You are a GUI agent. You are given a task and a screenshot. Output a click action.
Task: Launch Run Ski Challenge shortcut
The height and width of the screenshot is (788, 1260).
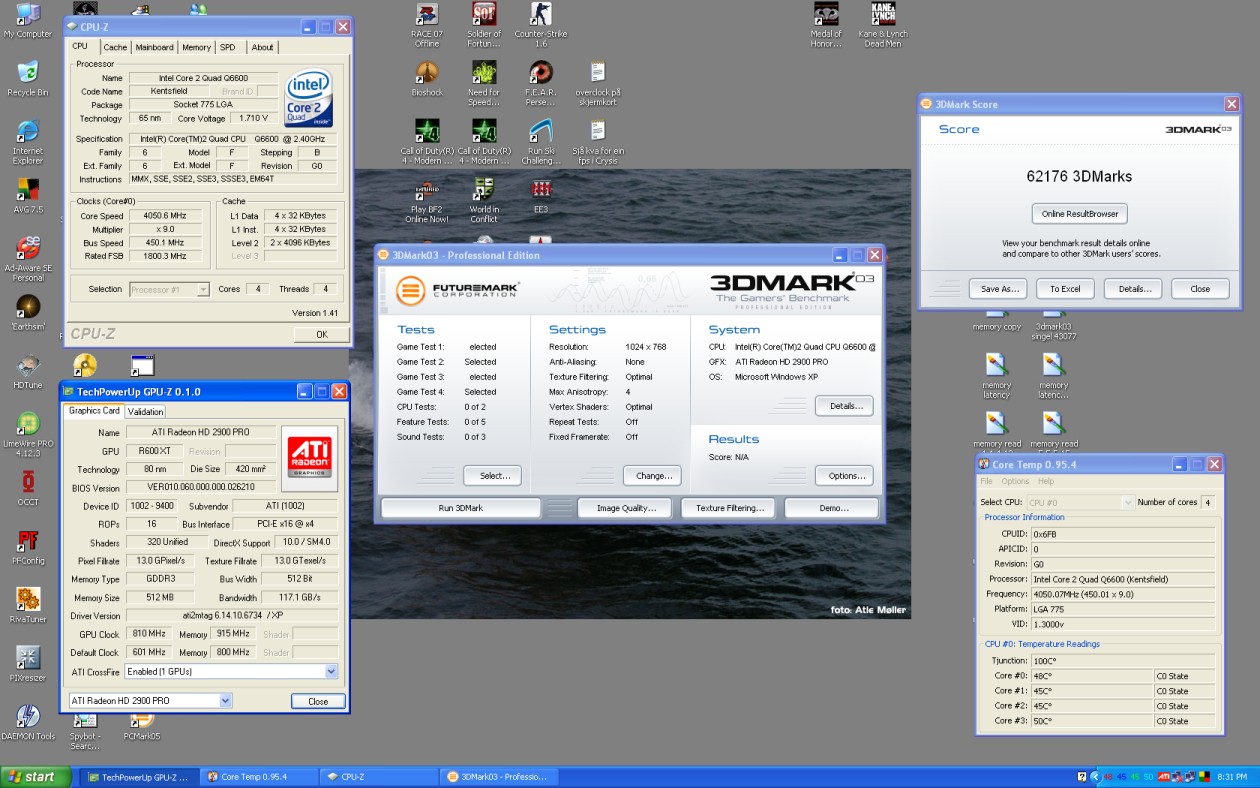pos(541,141)
